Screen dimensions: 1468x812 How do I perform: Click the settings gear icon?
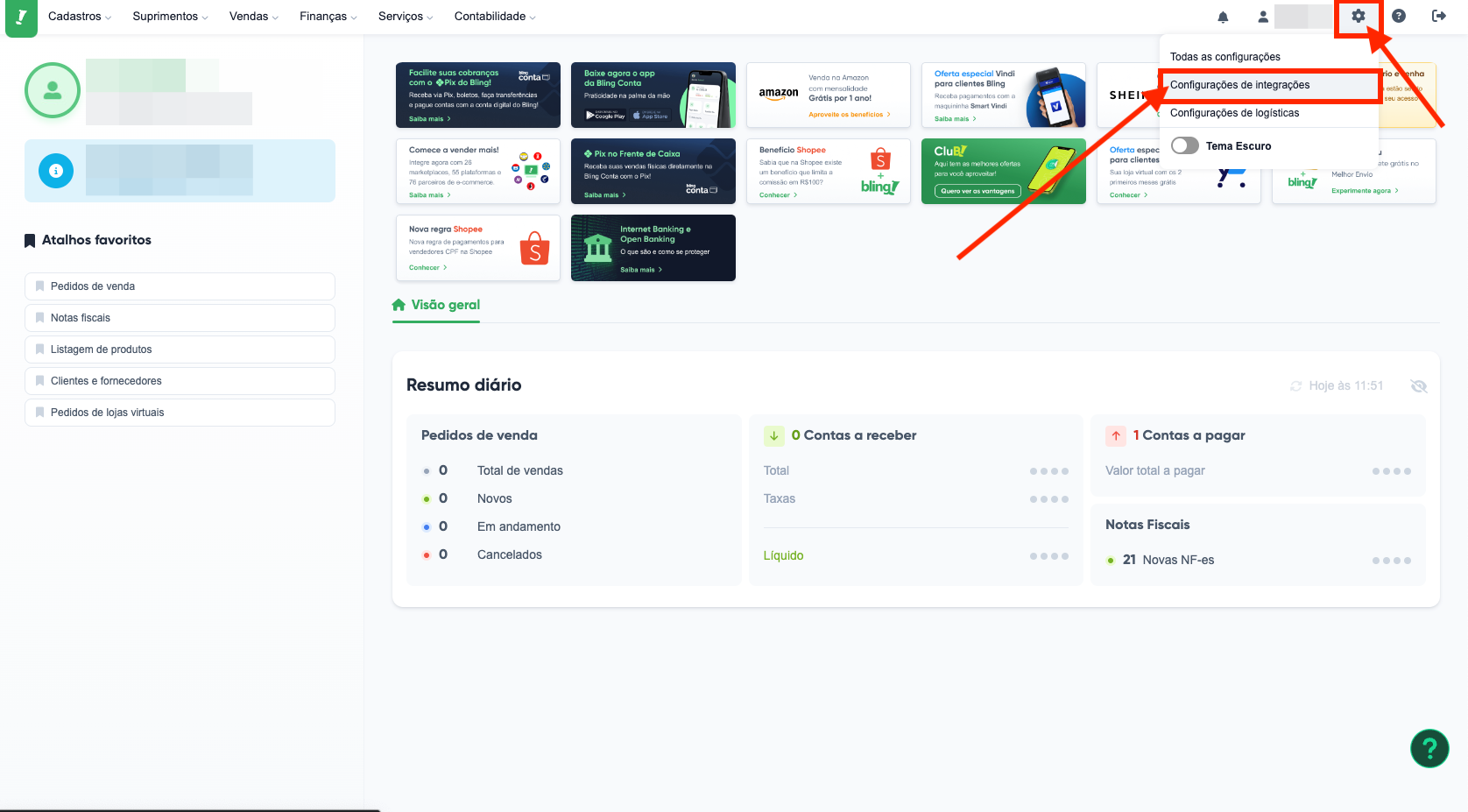tap(1359, 16)
